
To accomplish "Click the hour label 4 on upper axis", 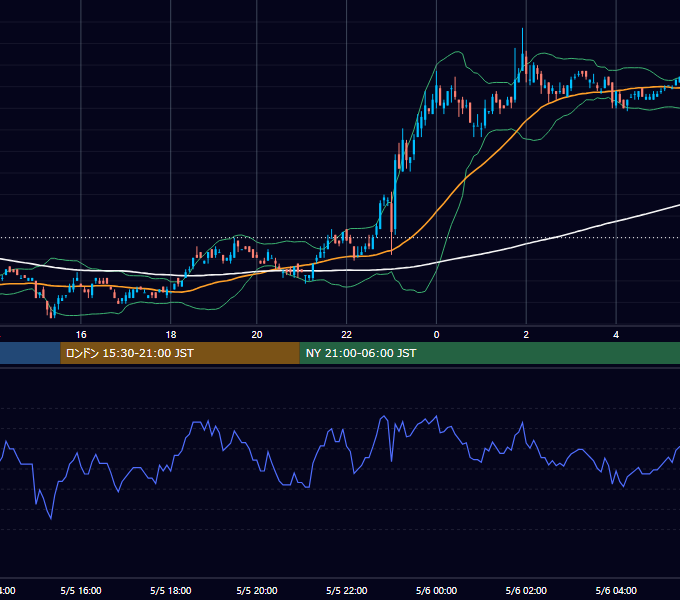I will pos(616,335).
